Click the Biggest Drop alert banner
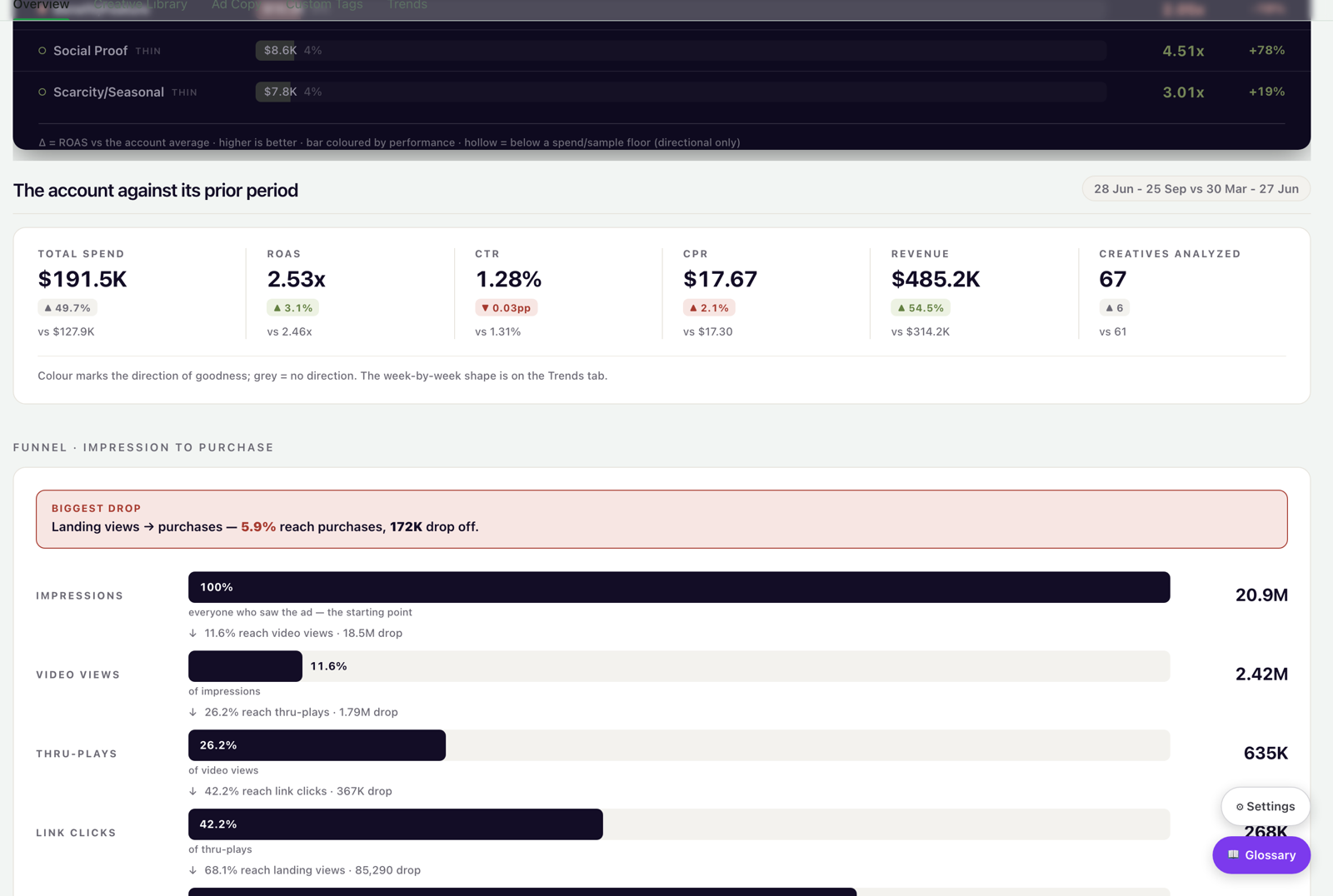The width and height of the screenshot is (1333, 896). pyautogui.click(x=662, y=519)
